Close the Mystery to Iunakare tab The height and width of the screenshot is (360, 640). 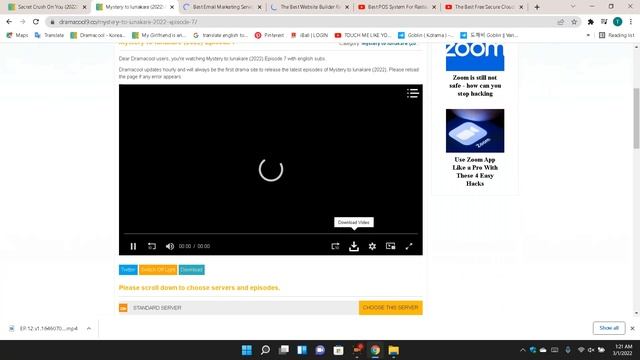(172, 7)
